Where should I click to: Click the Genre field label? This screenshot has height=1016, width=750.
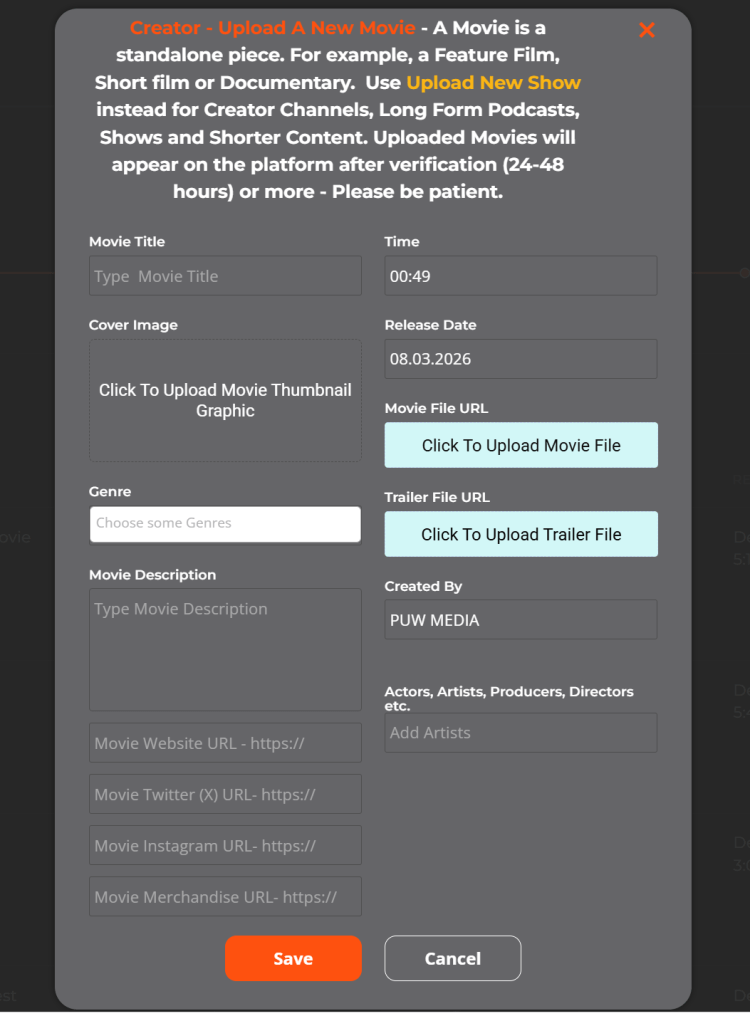click(x=110, y=492)
